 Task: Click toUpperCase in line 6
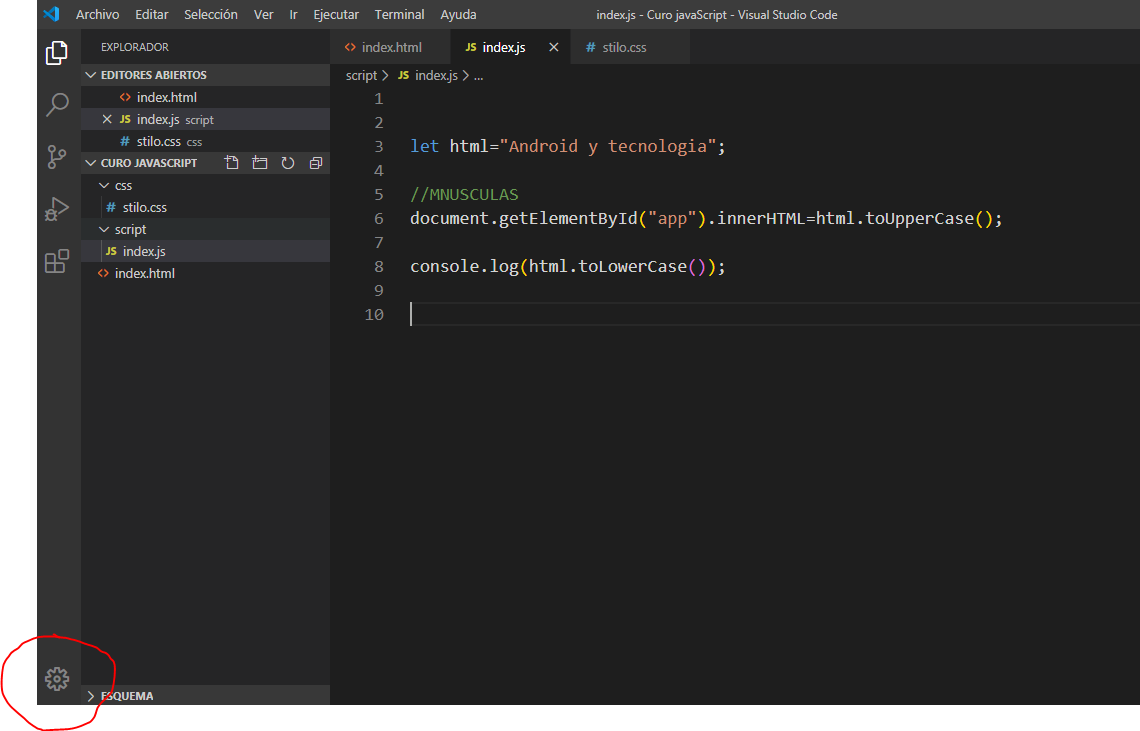point(919,218)
